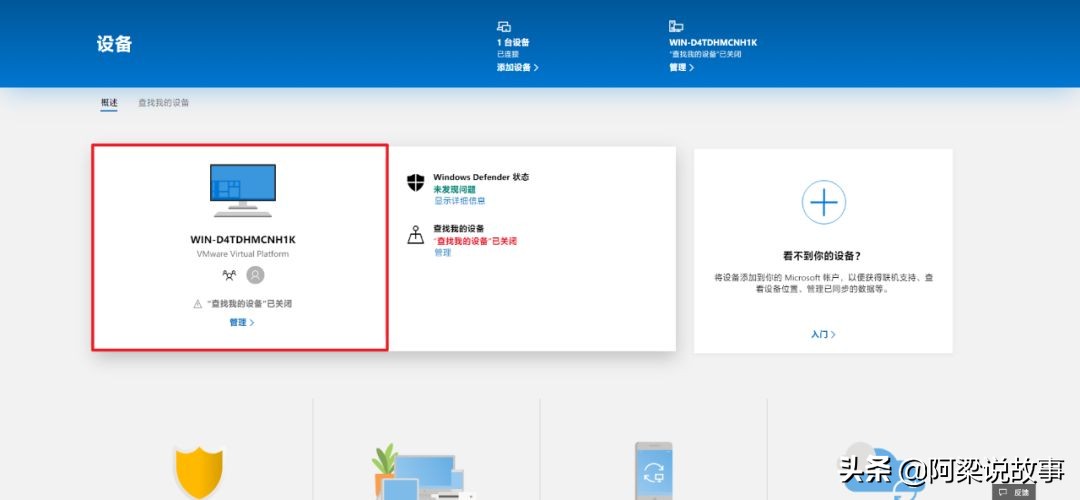
Task: Click the gray user avatar icon in device card
Action: tap(256, 275)
